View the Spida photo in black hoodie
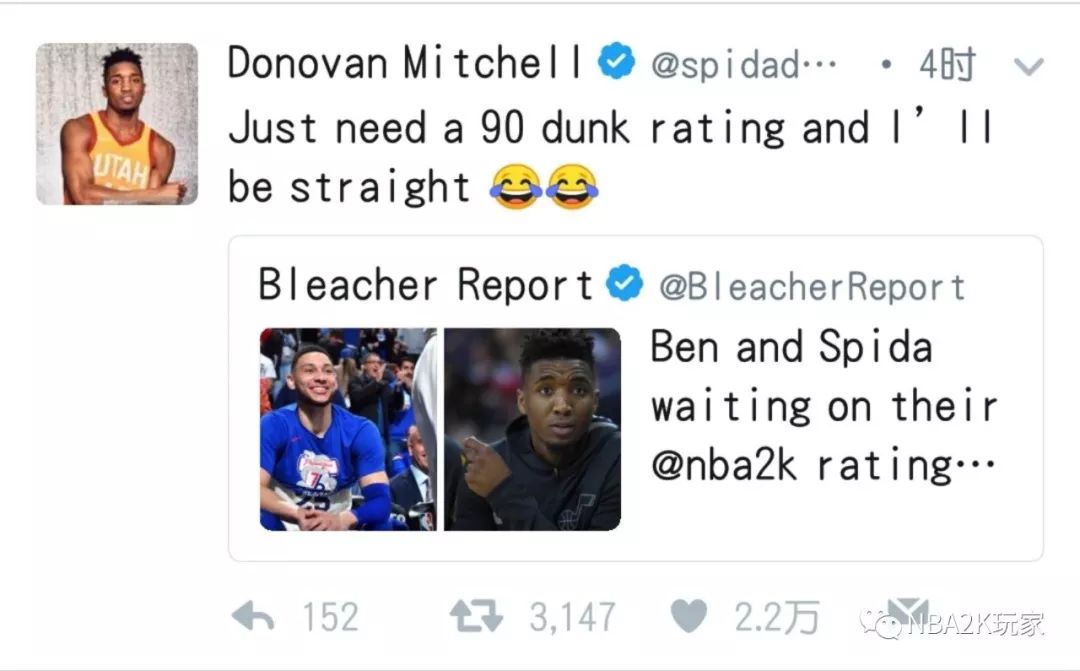The width and height of the screenshot is (1080, 671). [532, 429]
